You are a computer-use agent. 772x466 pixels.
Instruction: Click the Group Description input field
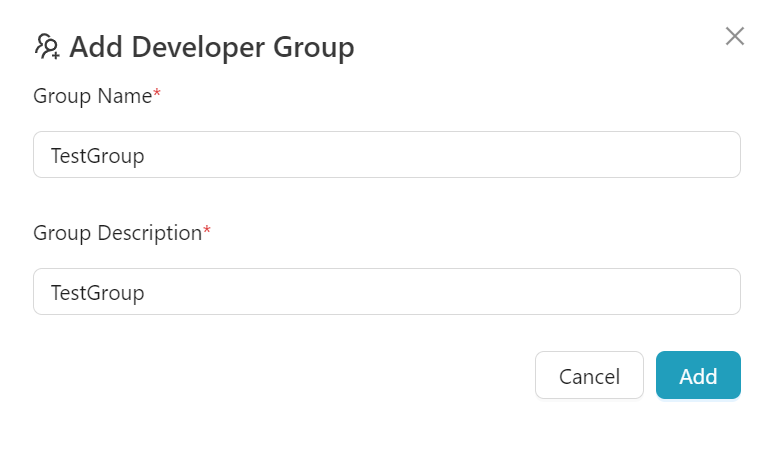pyautogui.click(x=386, y=292)
